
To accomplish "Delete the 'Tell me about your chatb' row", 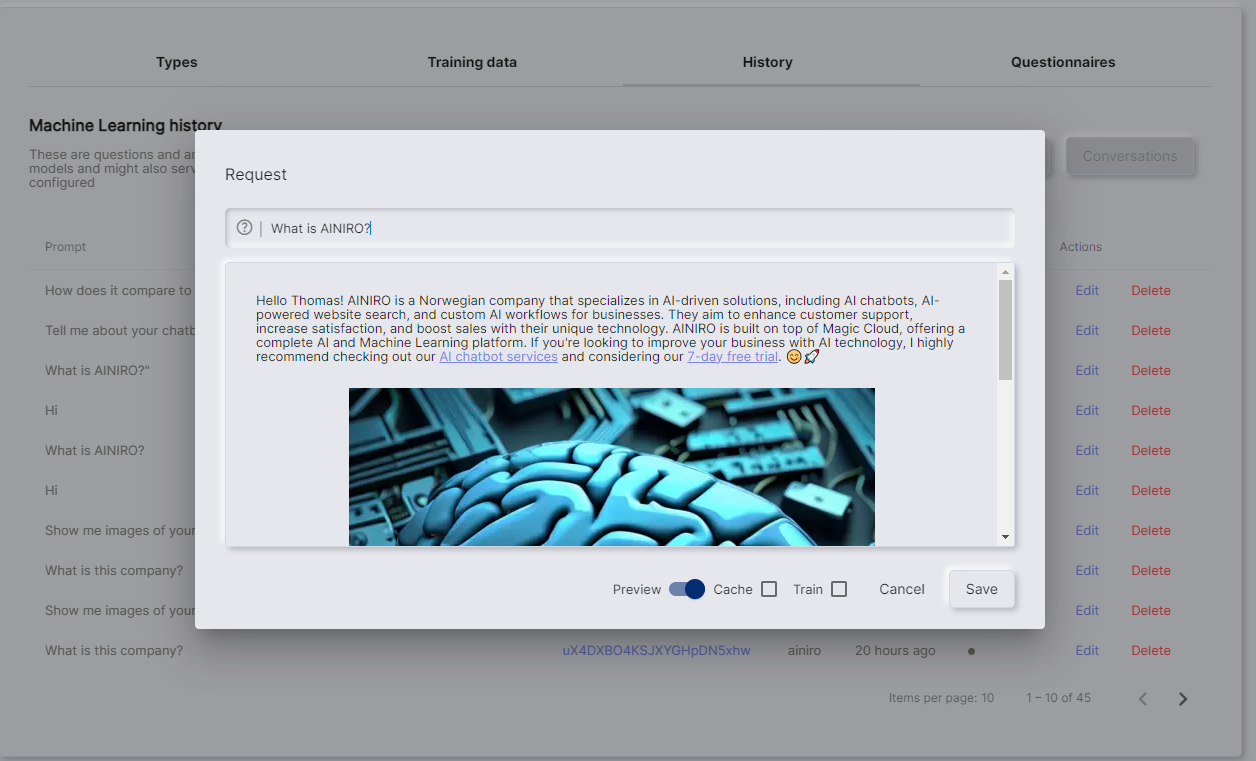I will [x=1151, y=330].
